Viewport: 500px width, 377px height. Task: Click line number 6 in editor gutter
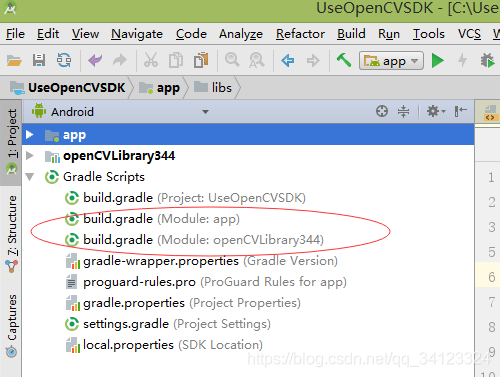click(492, 277)
